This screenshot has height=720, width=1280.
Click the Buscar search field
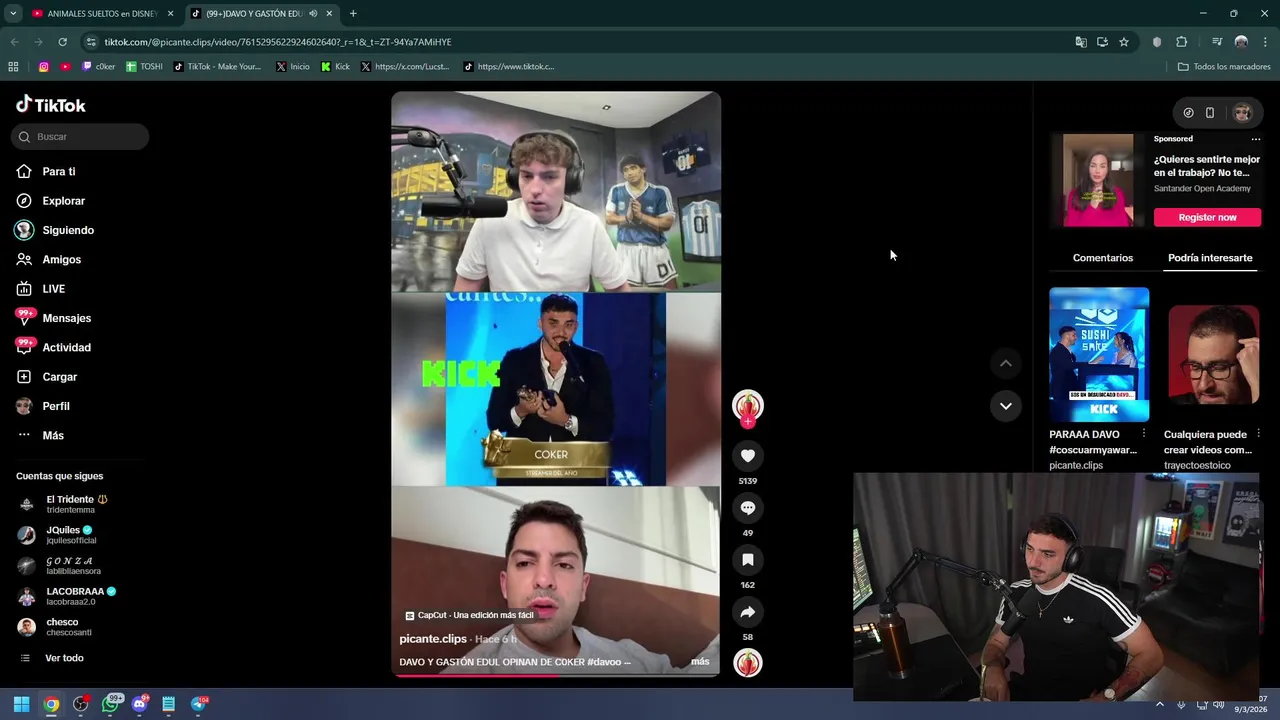[x=80, y=137]
